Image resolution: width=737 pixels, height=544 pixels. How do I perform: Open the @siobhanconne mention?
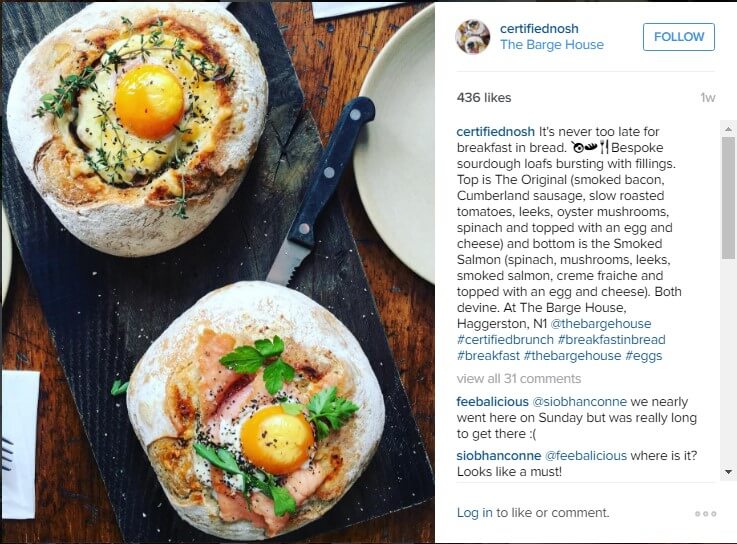(579, 402)
